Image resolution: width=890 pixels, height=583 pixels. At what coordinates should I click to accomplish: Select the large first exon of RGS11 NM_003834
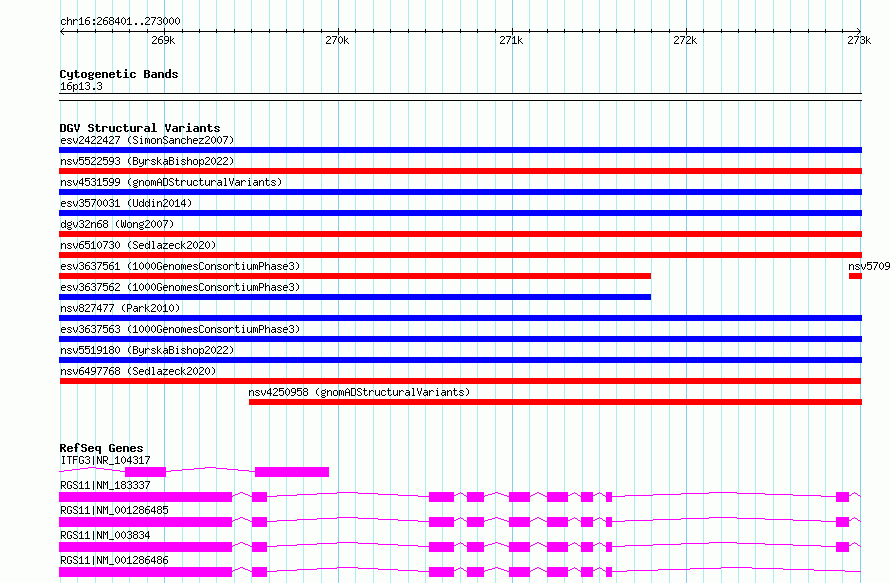[x=145, y=547]
